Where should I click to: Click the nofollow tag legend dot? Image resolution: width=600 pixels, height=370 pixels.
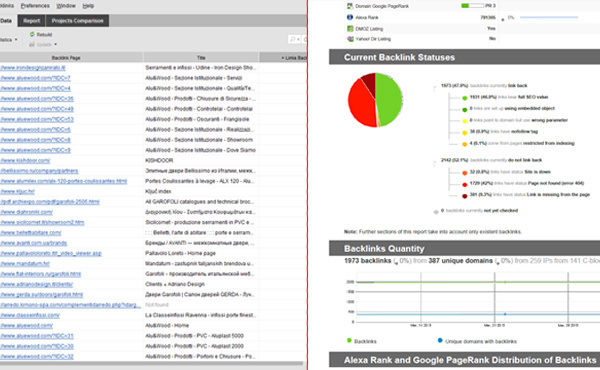pyautogui.click(x=465, y=132)
